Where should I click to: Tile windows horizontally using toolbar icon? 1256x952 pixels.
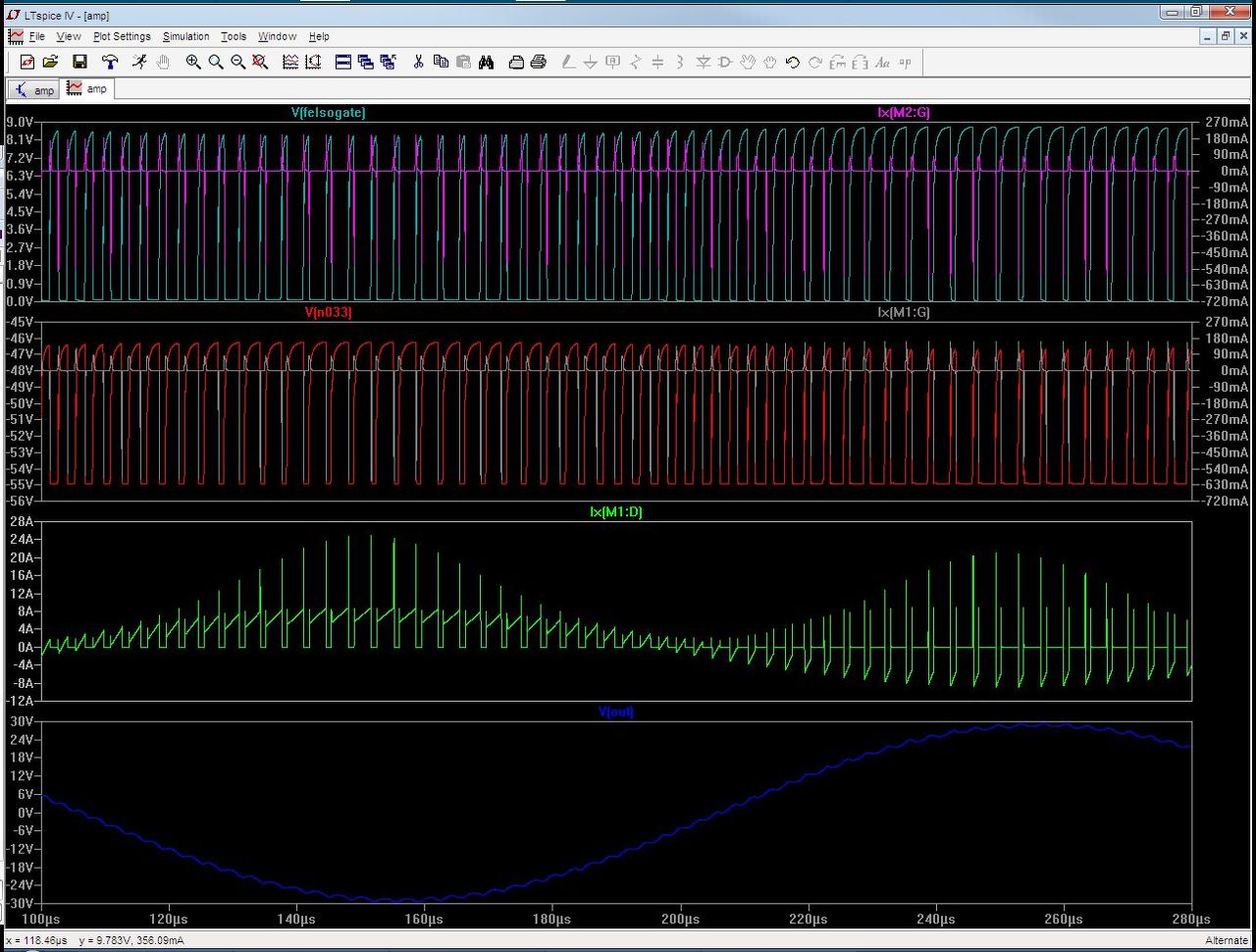click(x=343, y=62)
